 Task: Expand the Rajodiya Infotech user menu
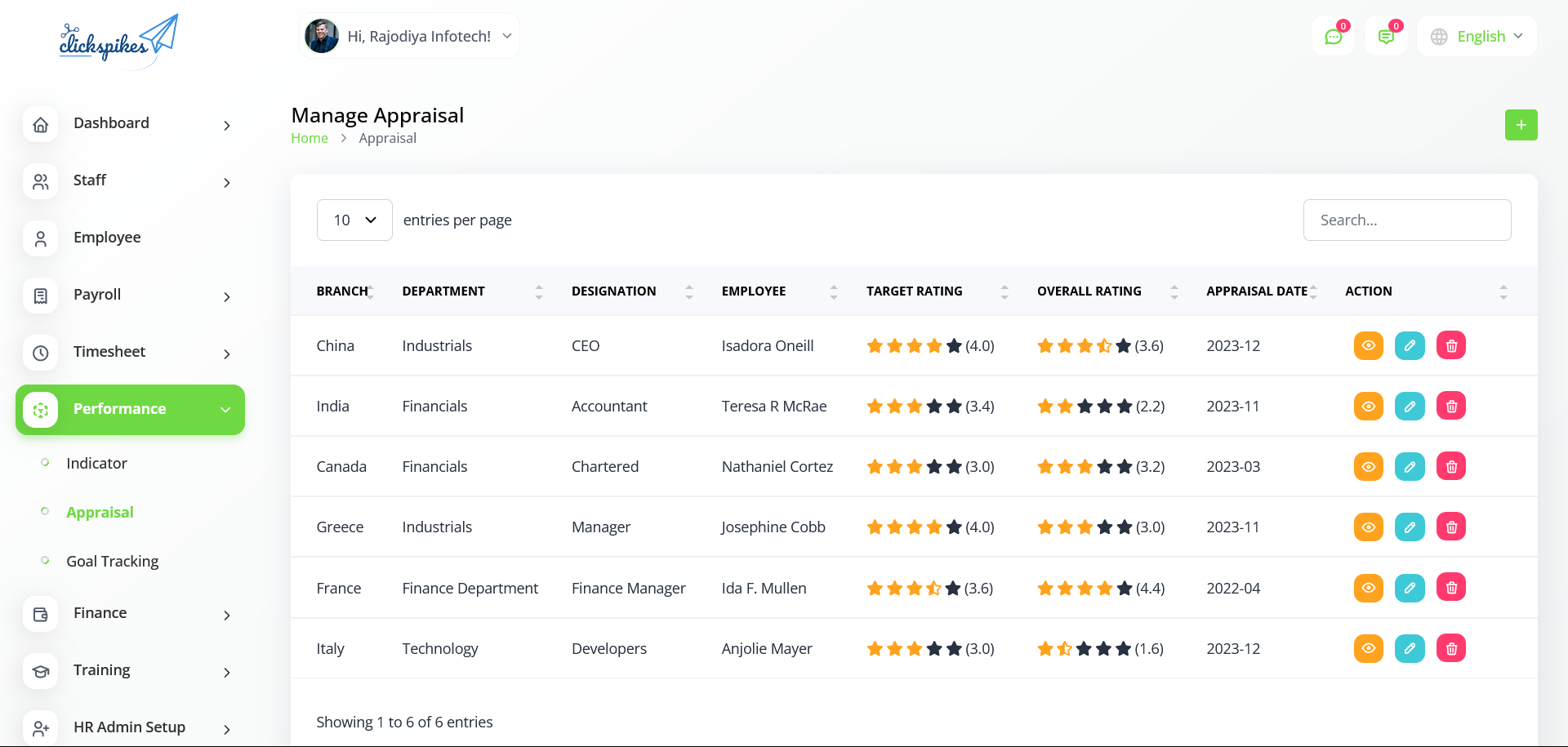409,37
